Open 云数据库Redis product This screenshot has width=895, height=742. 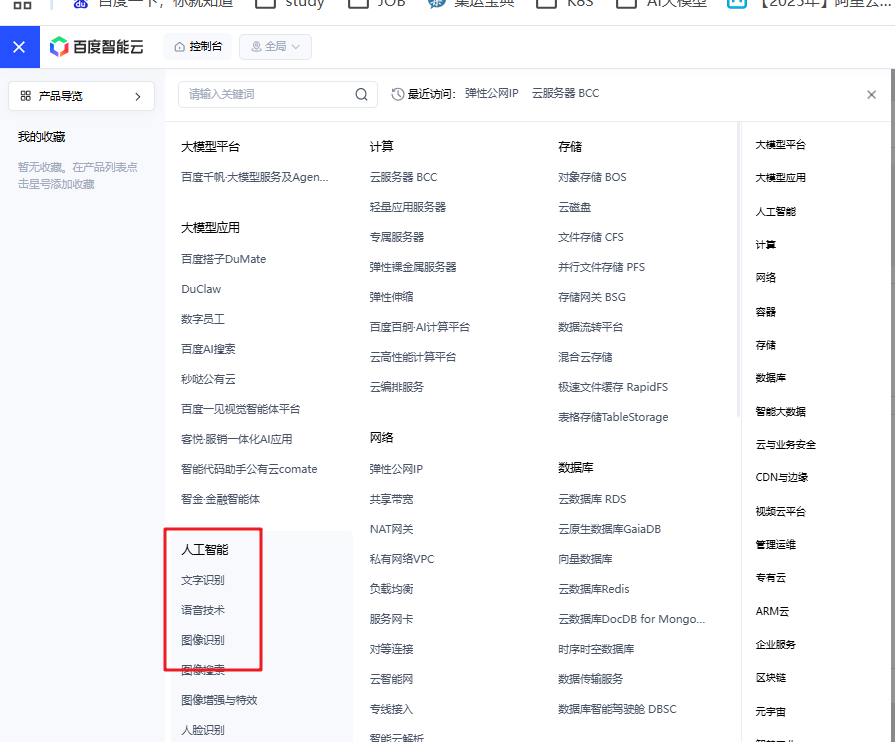point(594,589)
